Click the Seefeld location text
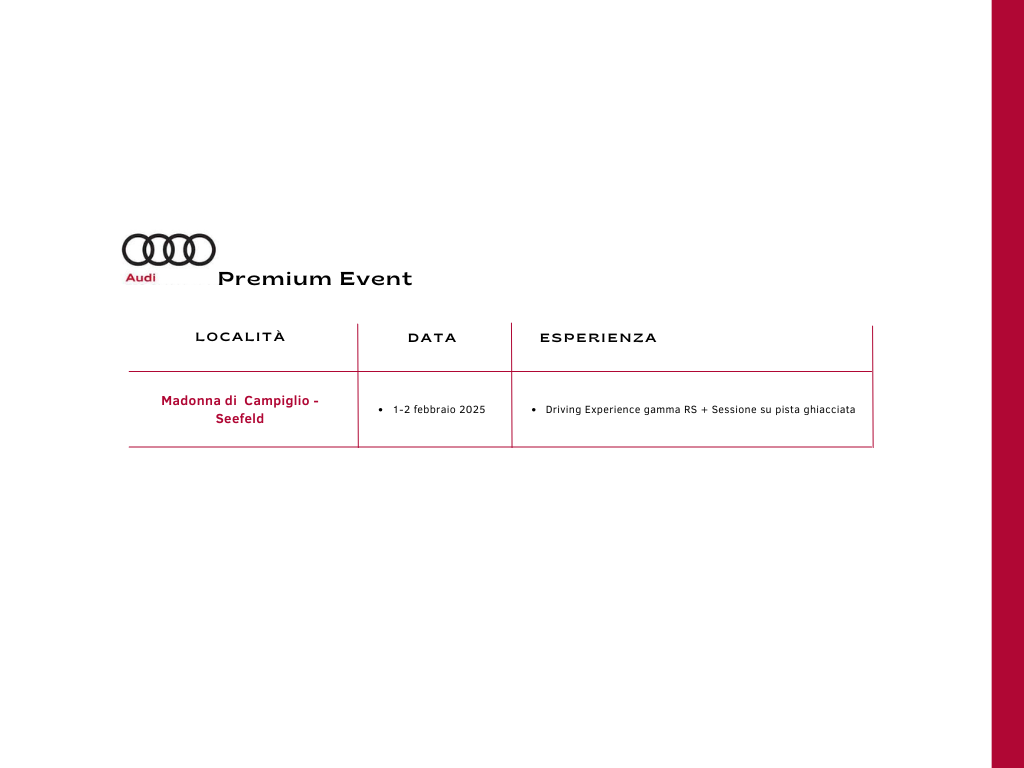The image size is (1024, 768). click(240, 419)
